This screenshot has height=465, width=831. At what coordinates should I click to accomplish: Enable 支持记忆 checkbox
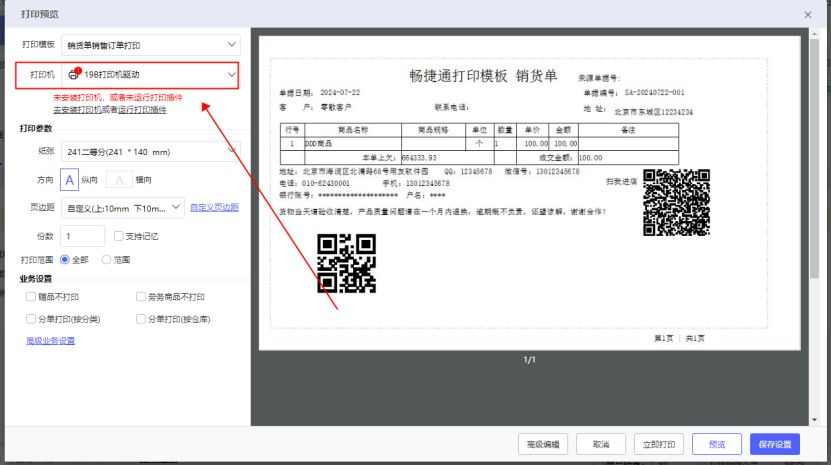pos(119,236)
